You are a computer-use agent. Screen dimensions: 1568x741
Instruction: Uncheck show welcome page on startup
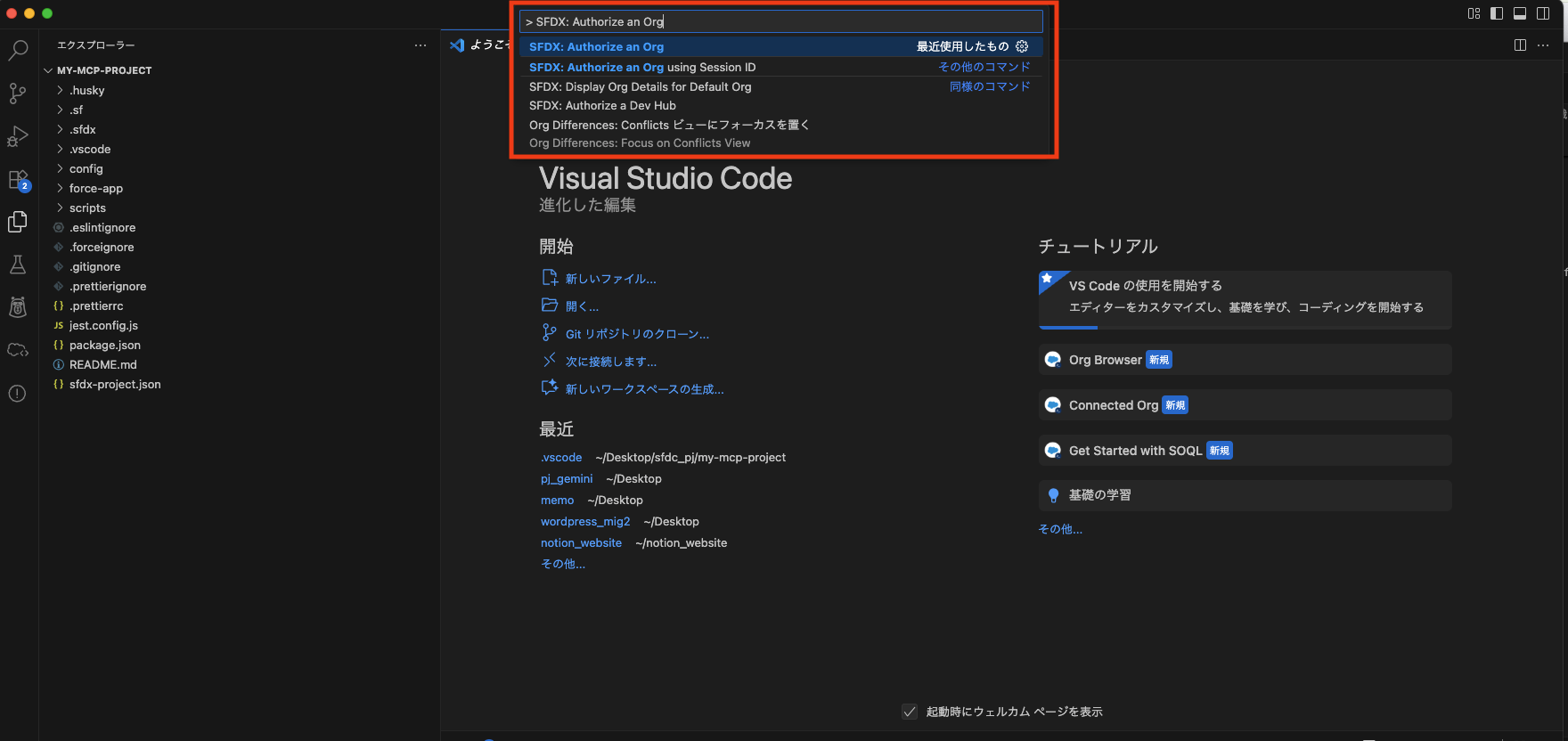910,712
